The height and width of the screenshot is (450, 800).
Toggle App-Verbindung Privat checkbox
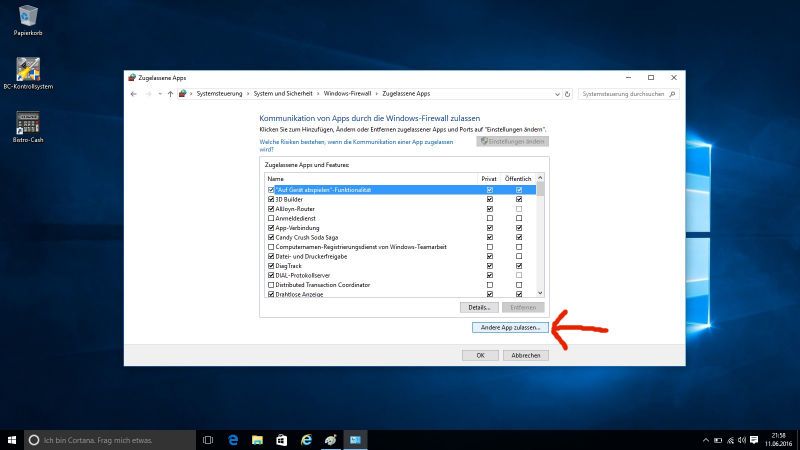(x=490, y=228)
